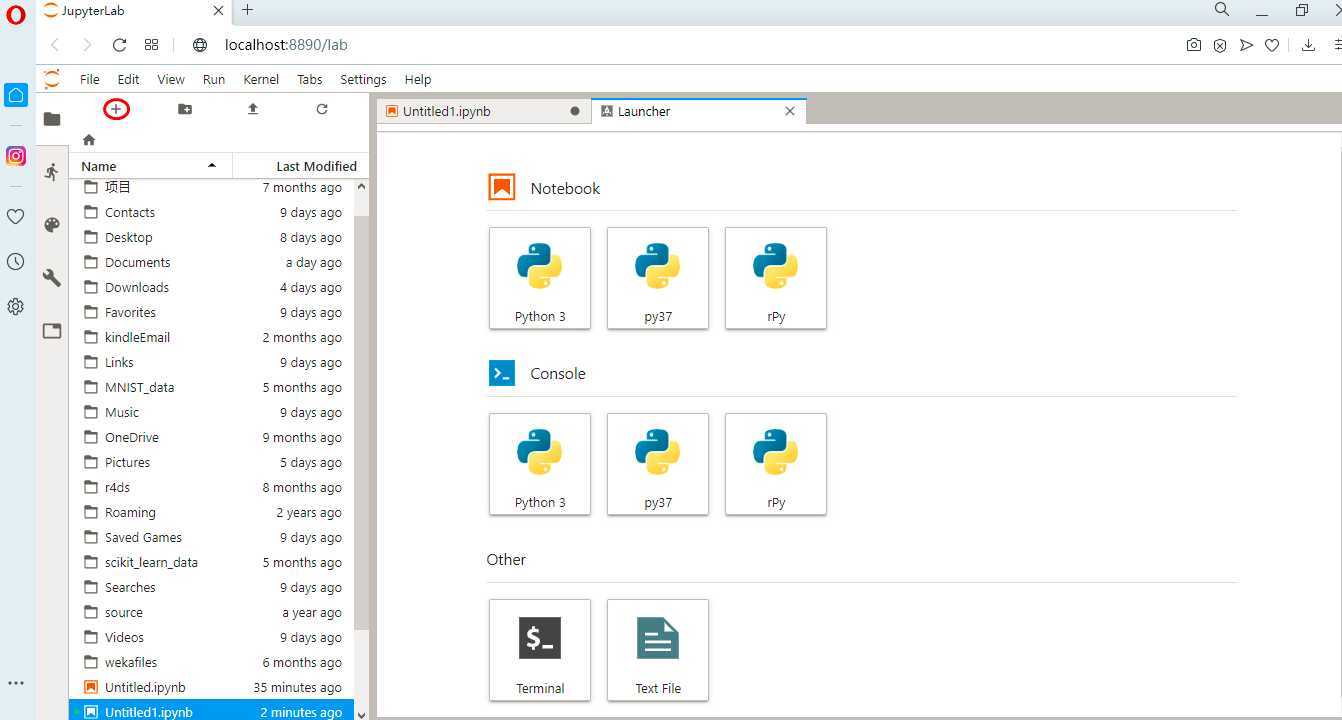1342x720 pixels.
Task: Close the Launcher tab
Action: 790,111
